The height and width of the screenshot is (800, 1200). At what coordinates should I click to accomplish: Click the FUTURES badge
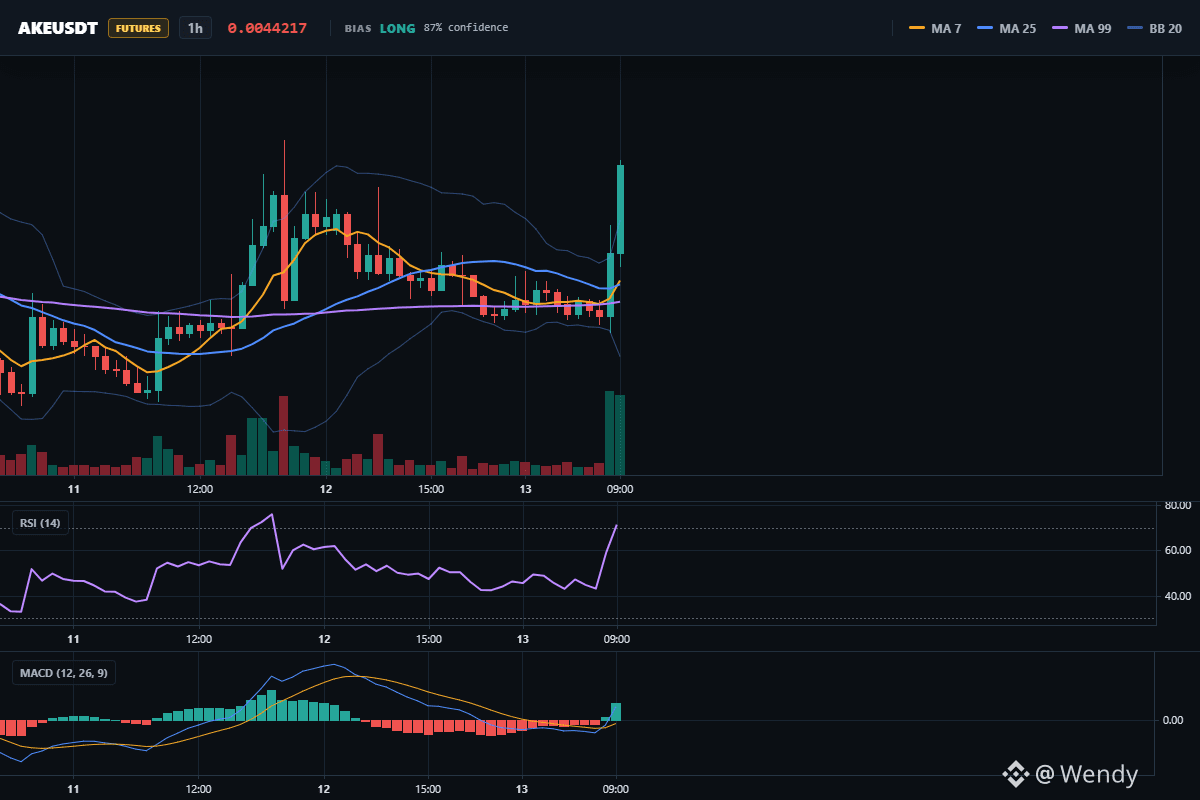click(138, 28)
